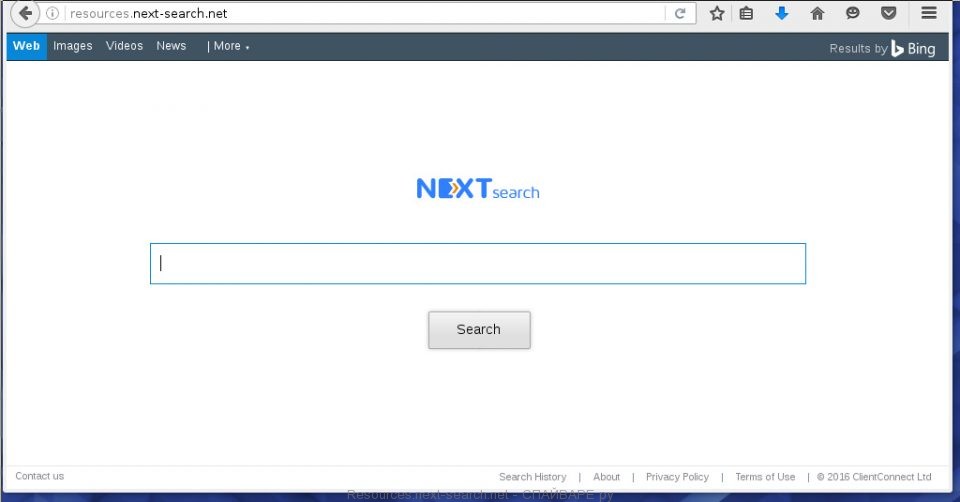
Task: Go to the browser home page icon
Action: (817, 14)
